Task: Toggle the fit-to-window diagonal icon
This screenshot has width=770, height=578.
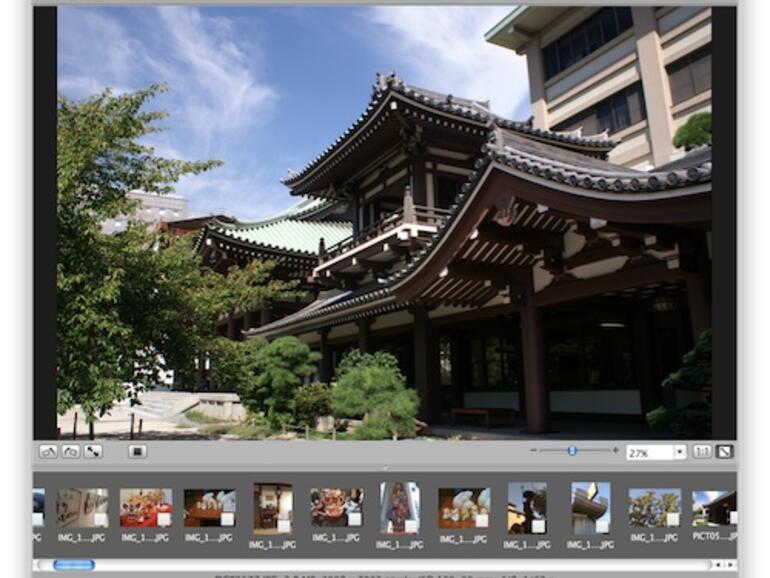Action: pos(724,452)
